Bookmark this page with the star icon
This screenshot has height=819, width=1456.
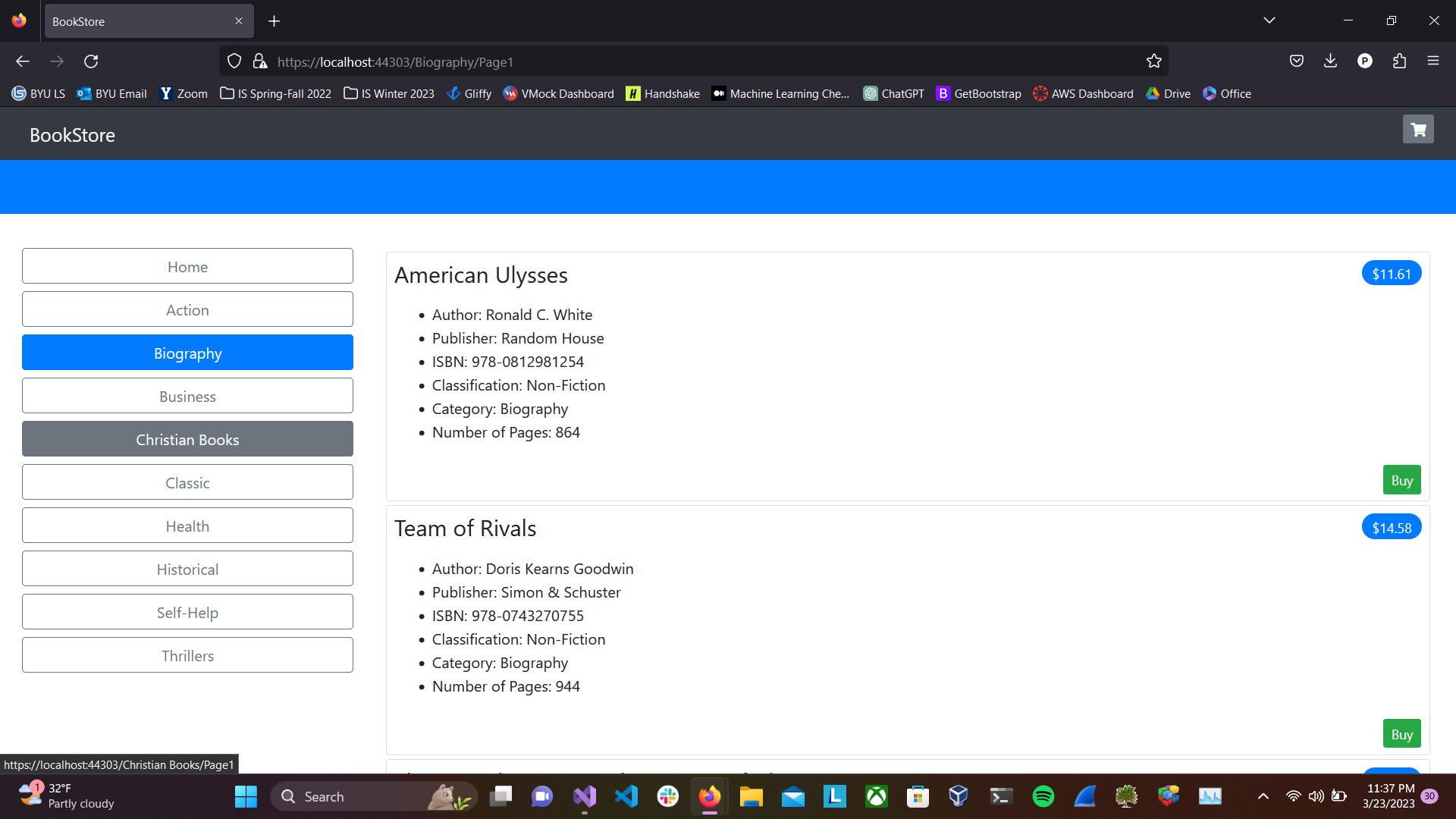1154,61
